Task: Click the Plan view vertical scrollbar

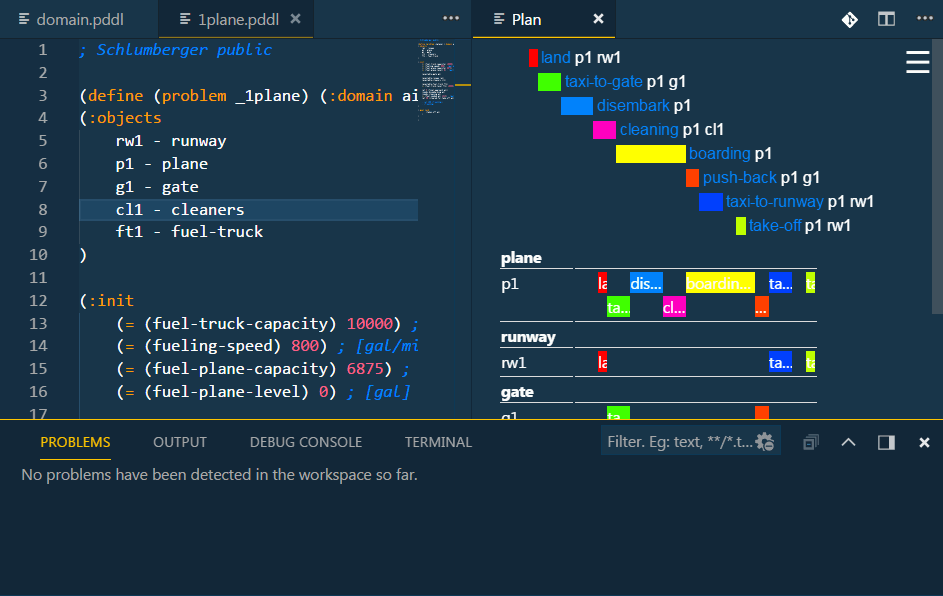Action: (x=937, y=177)
